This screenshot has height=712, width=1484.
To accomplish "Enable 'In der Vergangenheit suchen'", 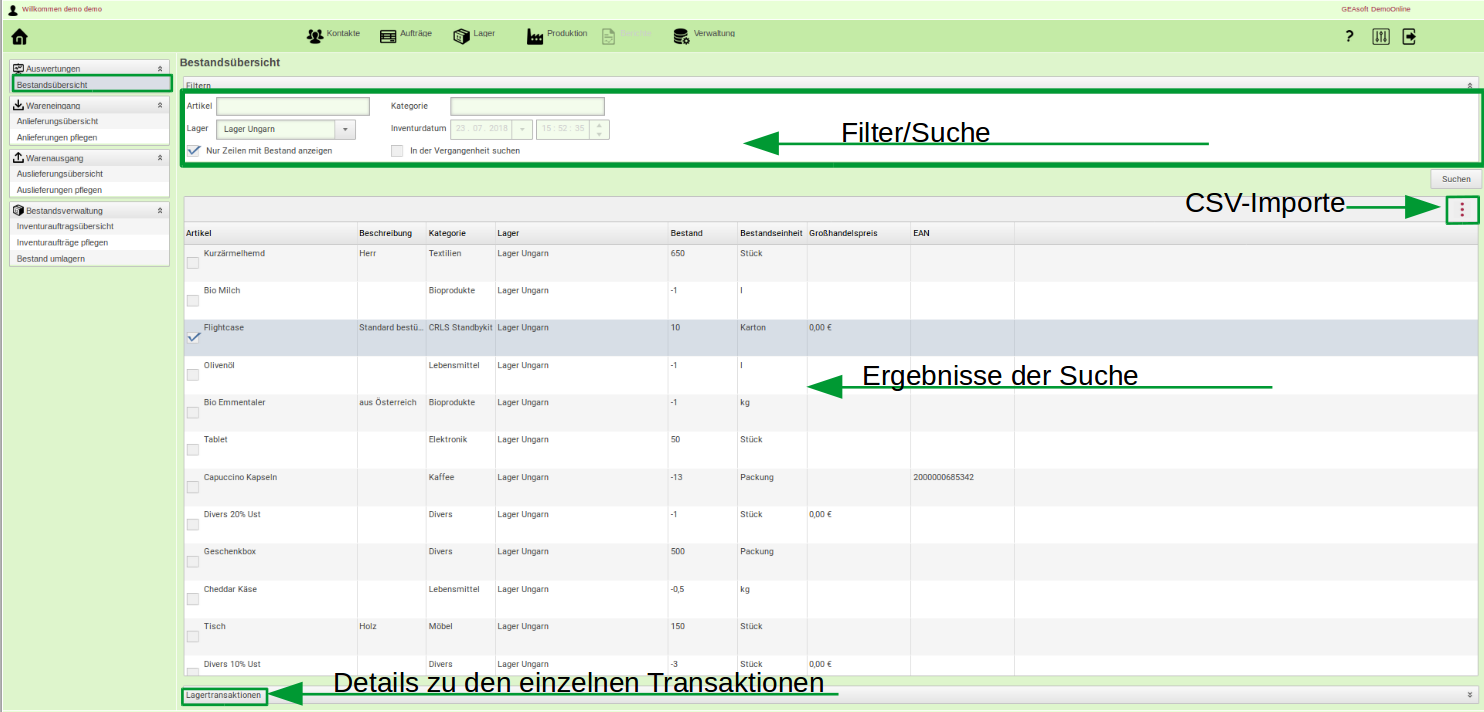I will click(398, 150).
